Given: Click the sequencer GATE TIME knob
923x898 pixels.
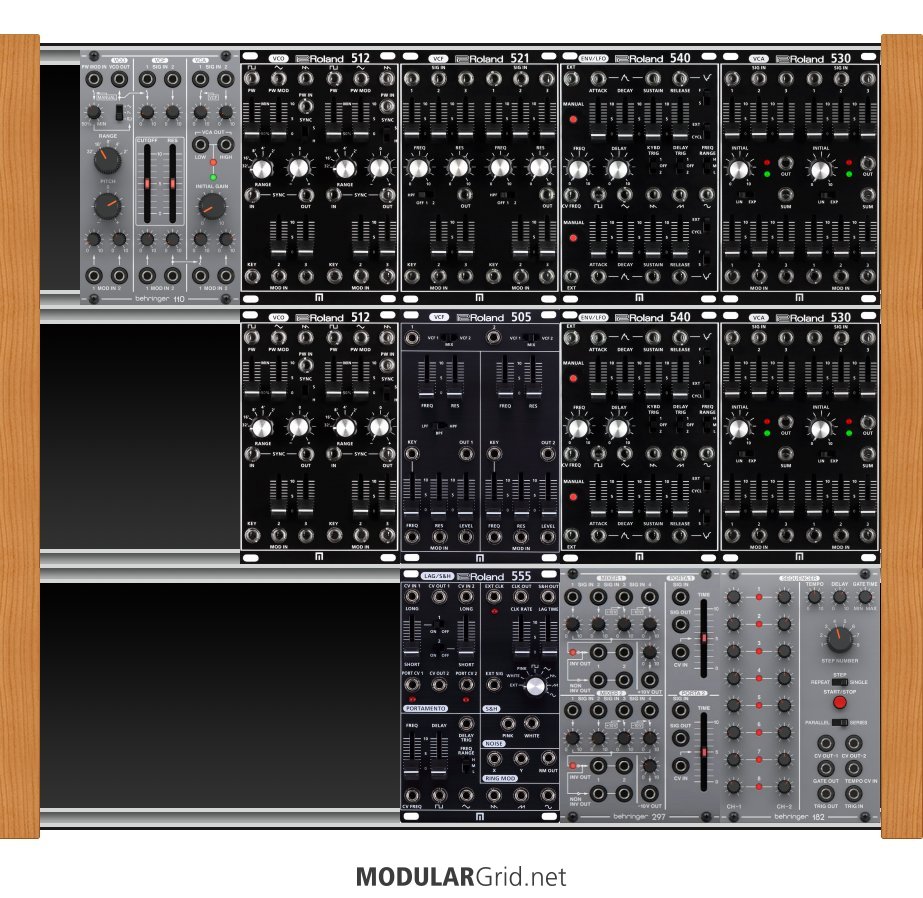Looking at the screenshot, I should click(865, 597).
